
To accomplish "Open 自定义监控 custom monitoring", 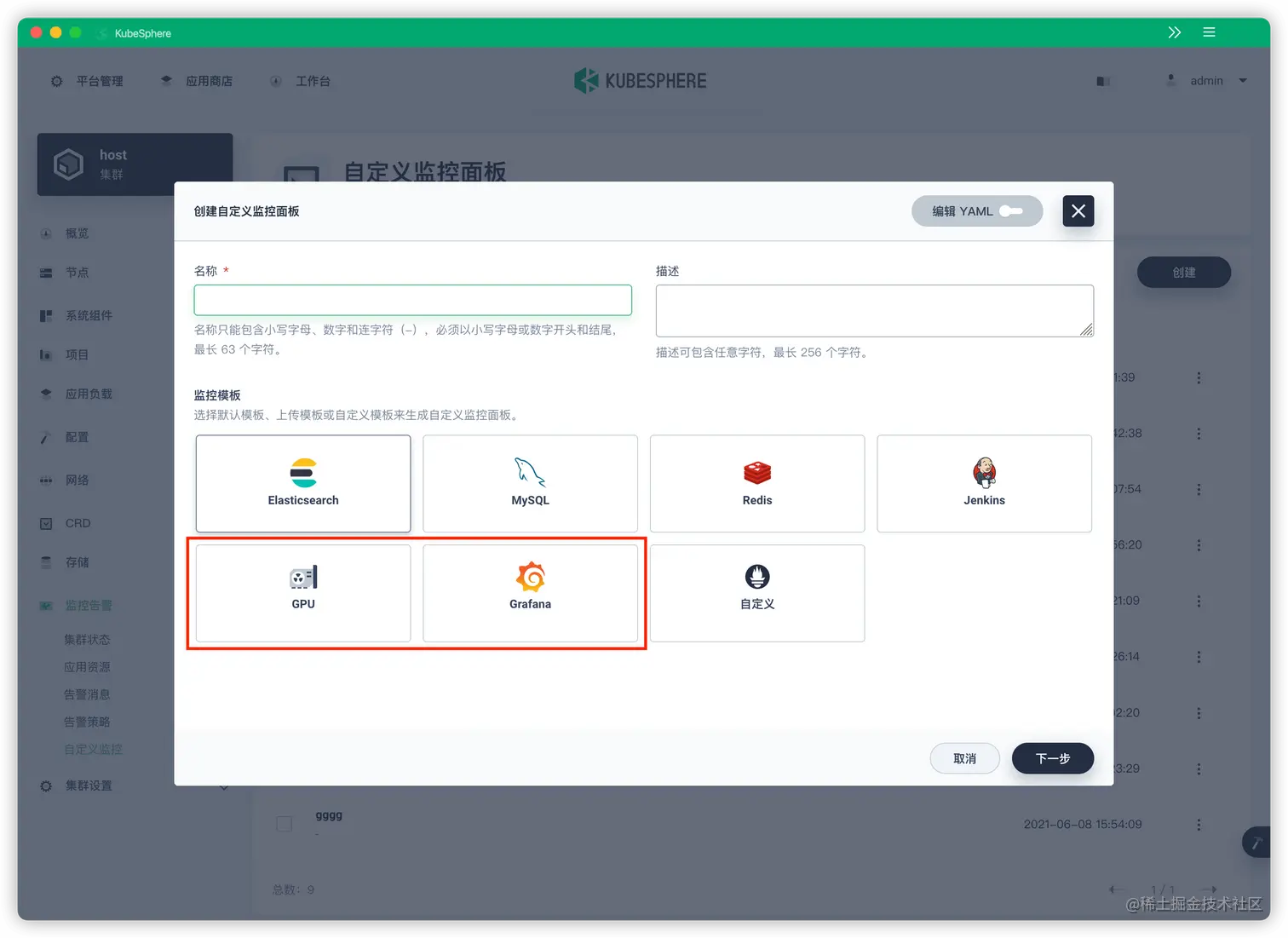I will (93, 750).
